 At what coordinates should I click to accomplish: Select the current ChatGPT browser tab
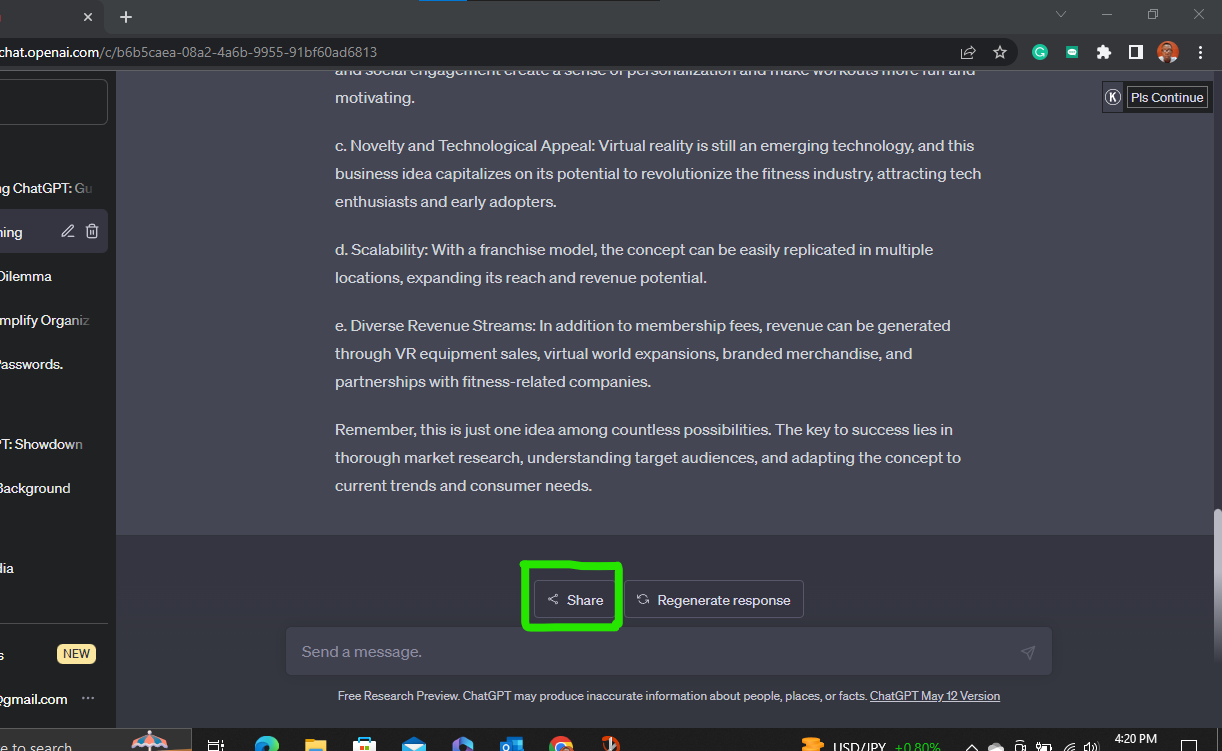pyautogui.click(x=40, y=17)
